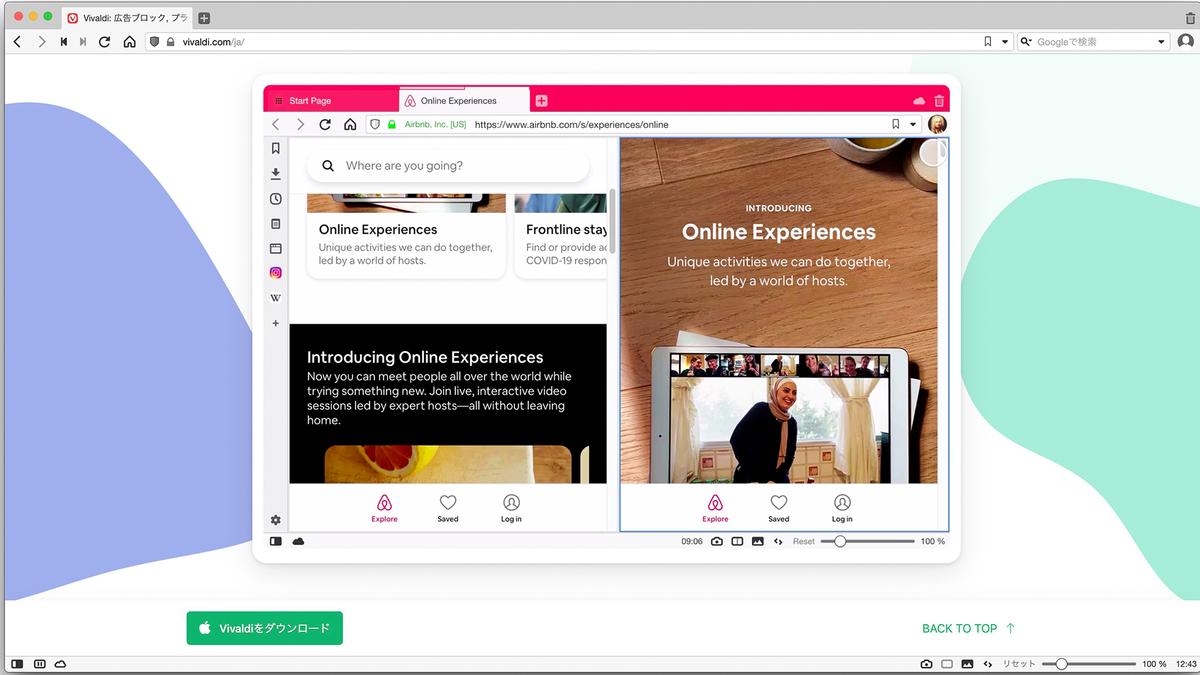Click the Fast Forward button in outer toolbar
Screen dimensions: 1200x675
[83, 42]
